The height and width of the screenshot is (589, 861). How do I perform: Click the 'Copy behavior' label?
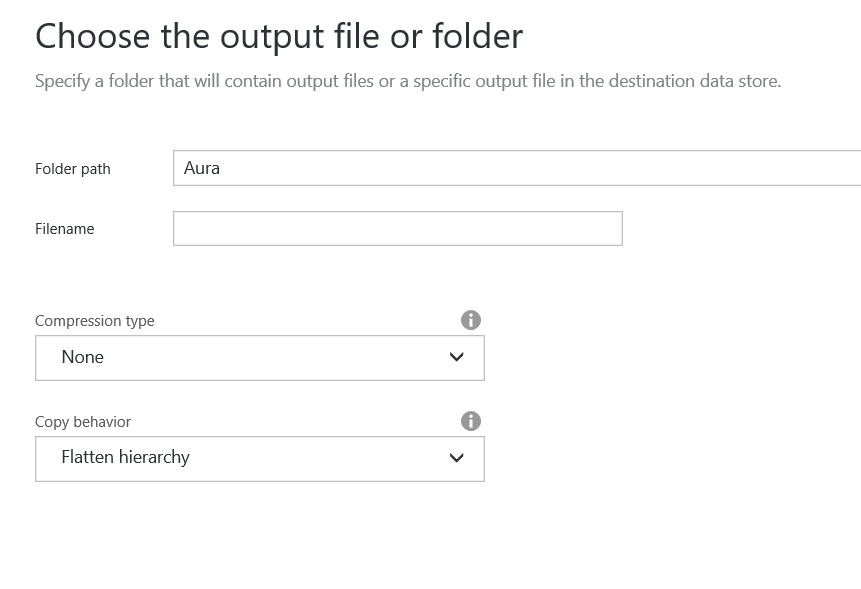83,422
